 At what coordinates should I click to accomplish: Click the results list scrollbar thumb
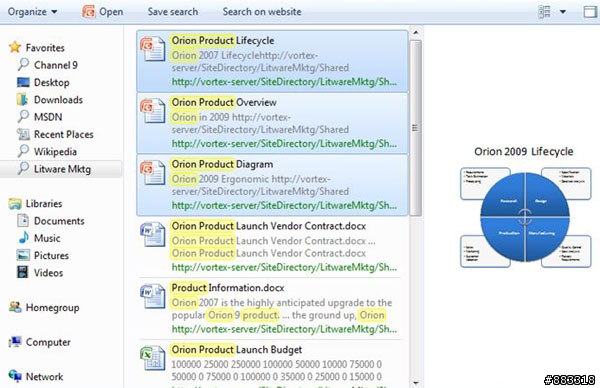416,128
